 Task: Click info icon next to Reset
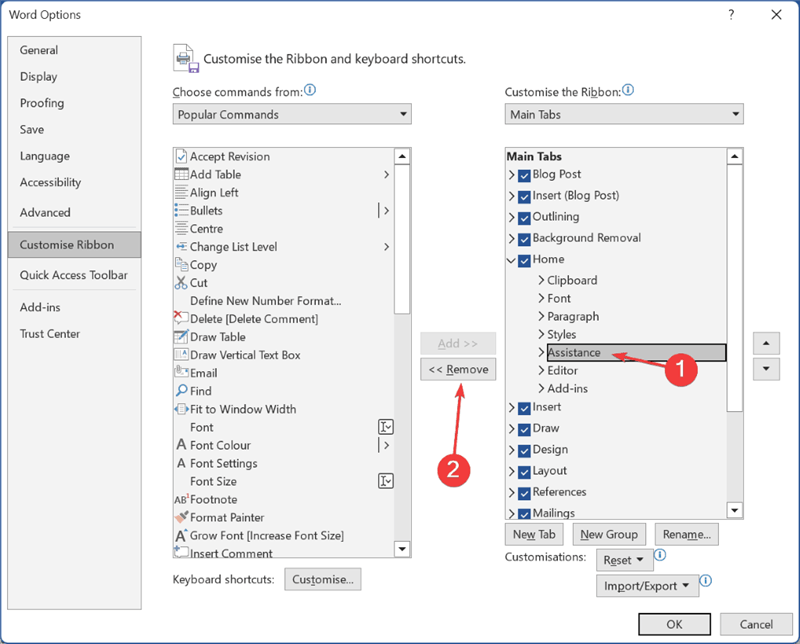point(660,555)
